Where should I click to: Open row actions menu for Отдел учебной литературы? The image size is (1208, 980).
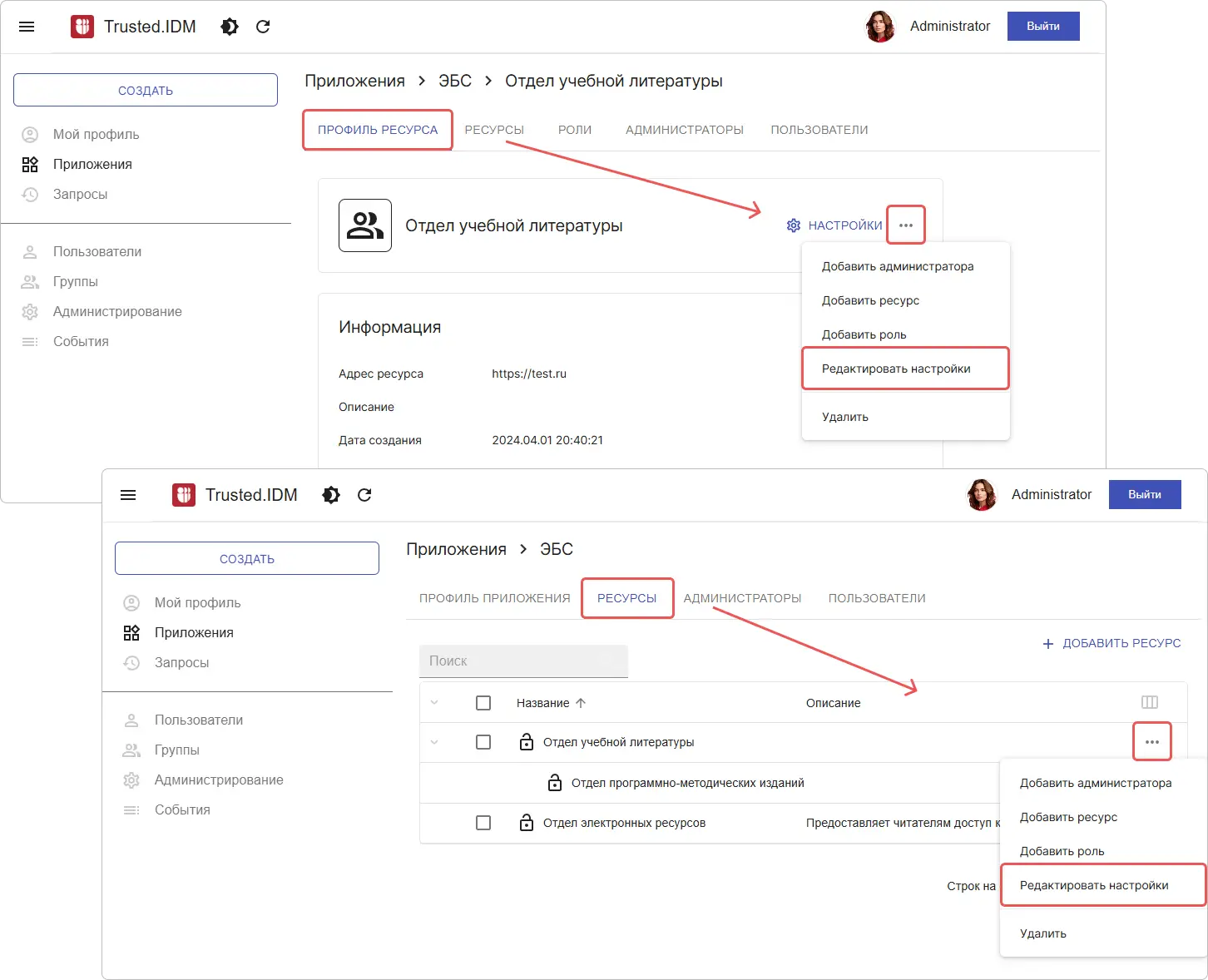click(1152, 742)
